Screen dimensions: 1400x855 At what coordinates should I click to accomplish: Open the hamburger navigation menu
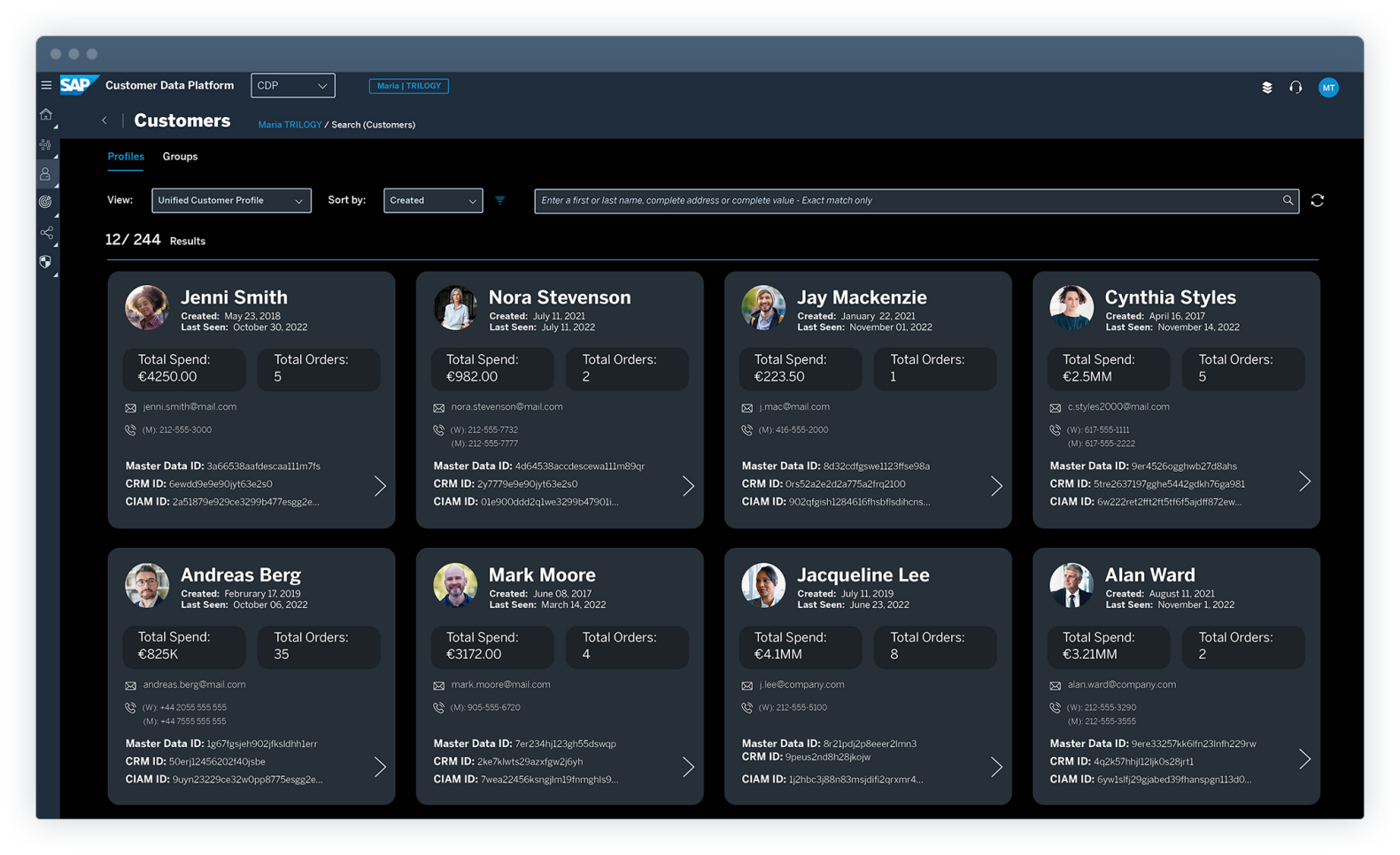[x=46, y=86]
